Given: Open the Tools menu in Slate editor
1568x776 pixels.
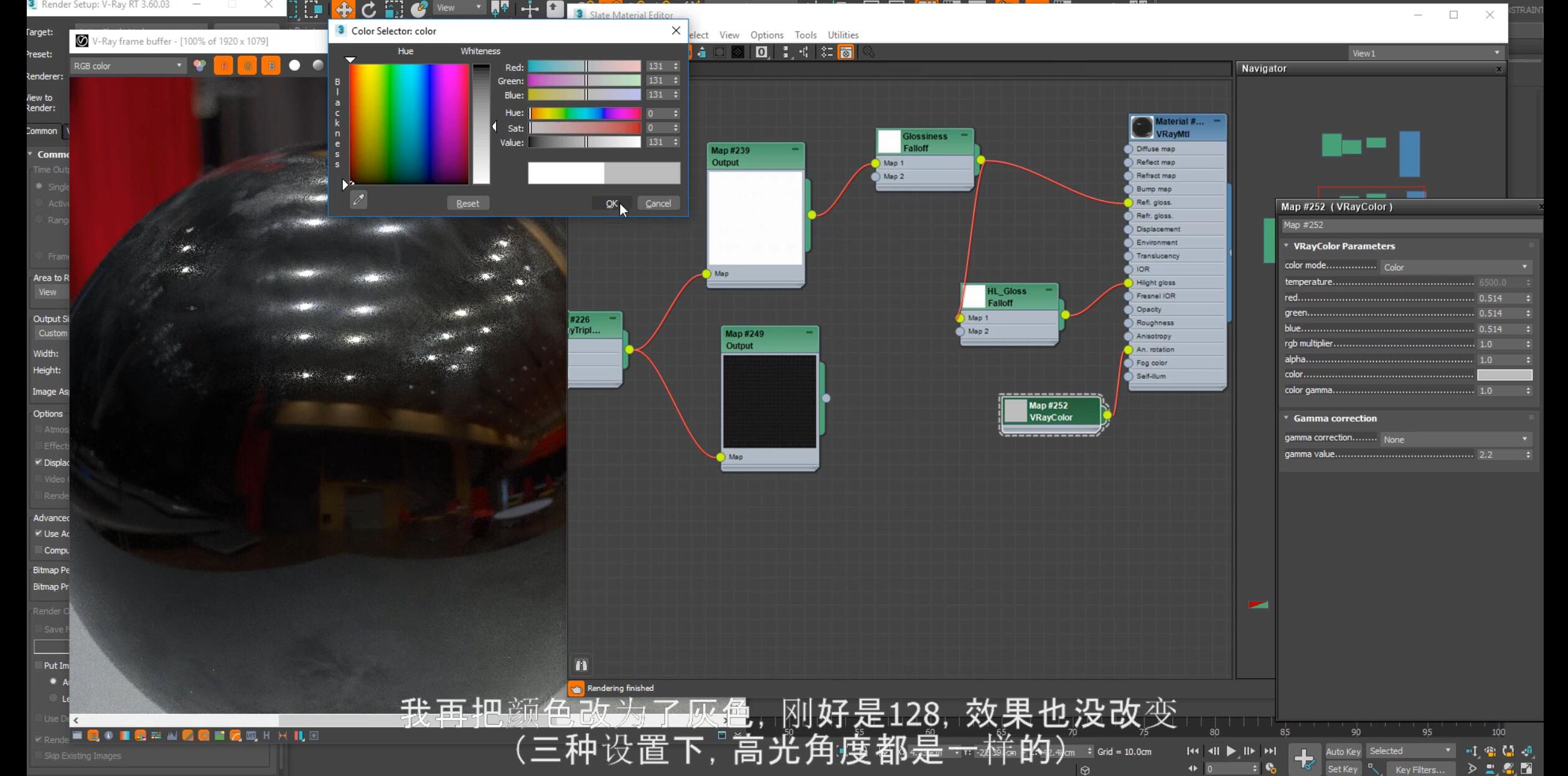Looking at the screenshot, I should tap(805, 35).
